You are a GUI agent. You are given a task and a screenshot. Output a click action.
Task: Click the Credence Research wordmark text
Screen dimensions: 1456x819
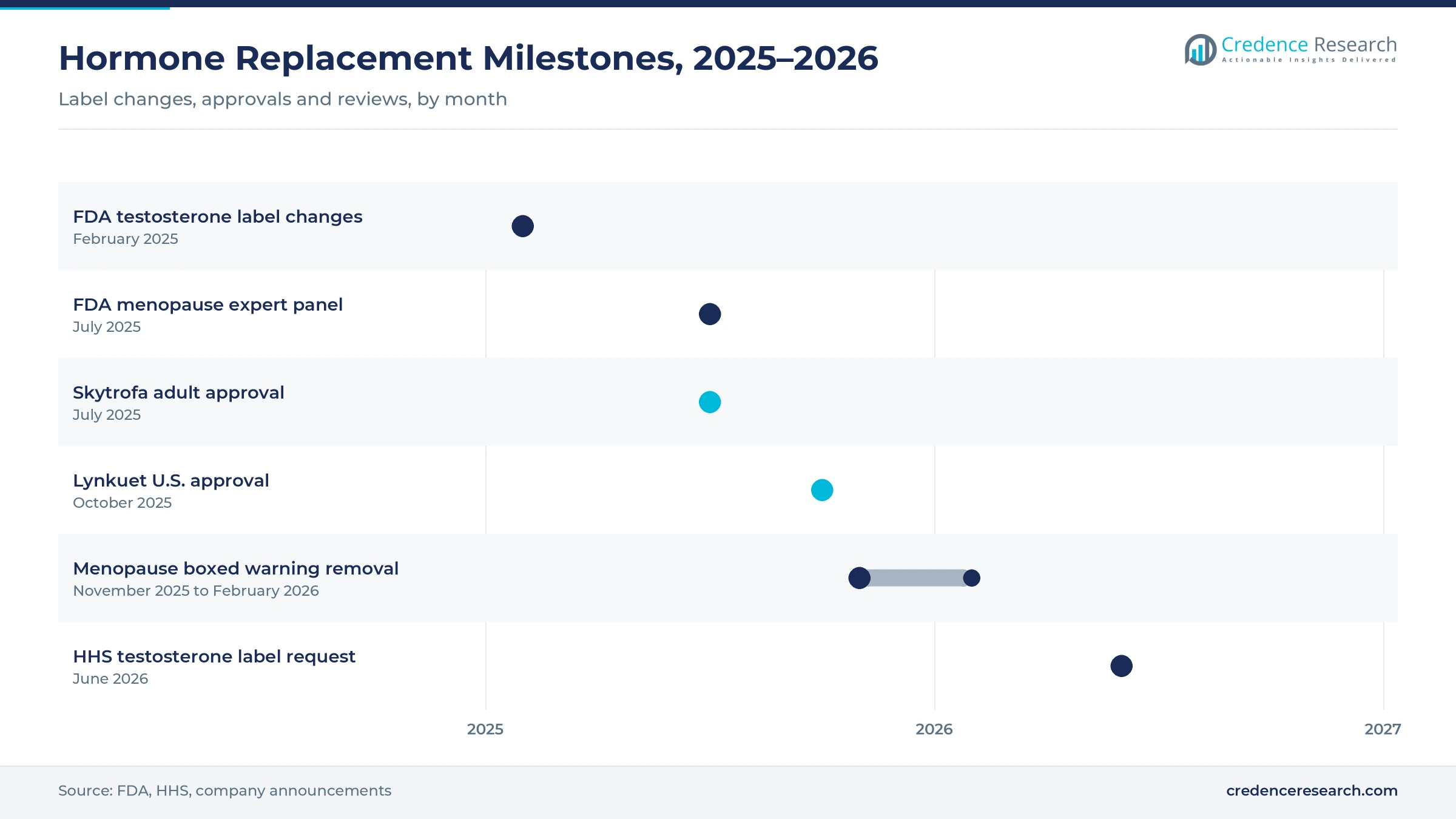coord(1309,44)
